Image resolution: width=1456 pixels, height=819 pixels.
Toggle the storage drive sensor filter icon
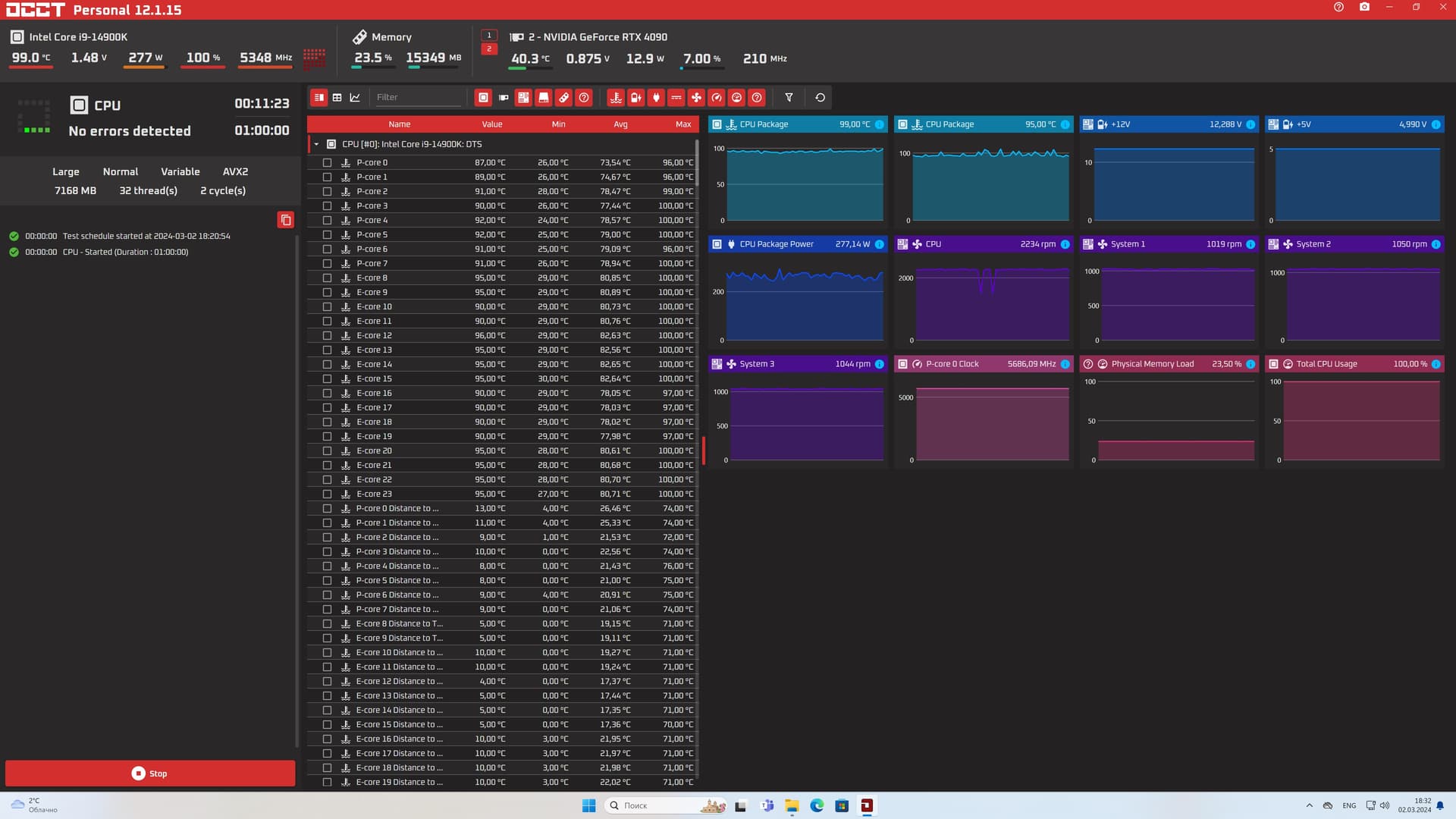(x=544, y=97)
